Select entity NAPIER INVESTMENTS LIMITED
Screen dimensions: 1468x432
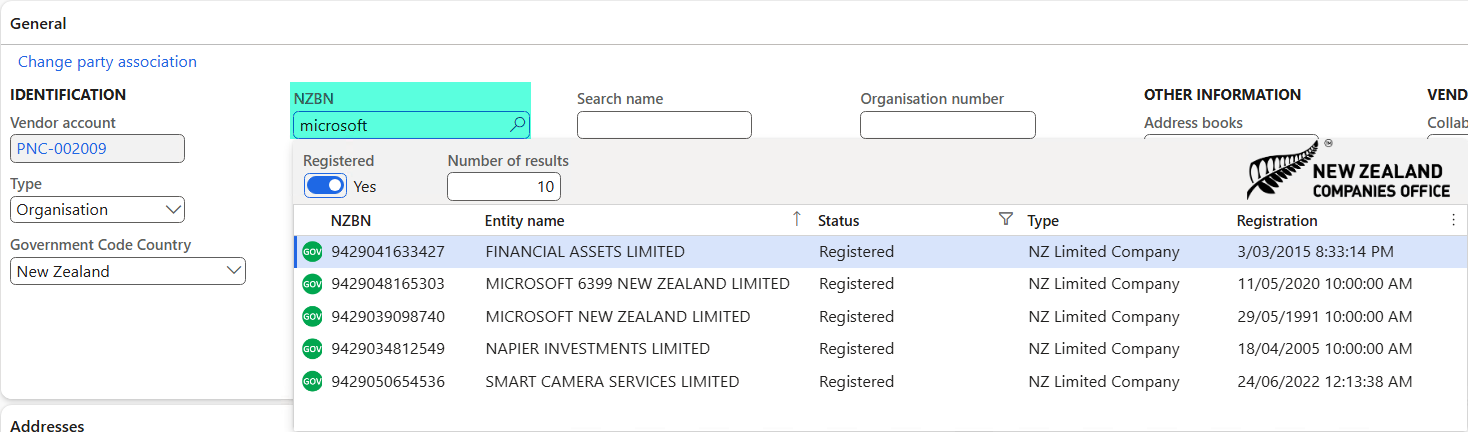click(x=598, y=349)
